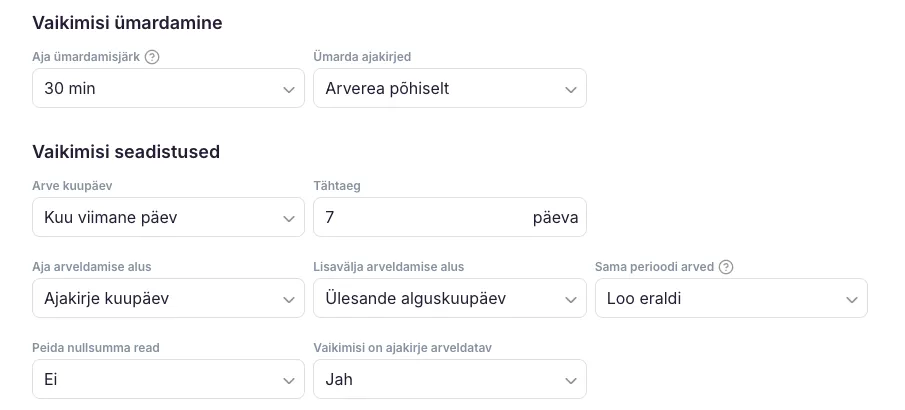Click chevron on Ajakirje kuupäev field
This screenshot has width=905, height=410.
(x=289, y=299)
